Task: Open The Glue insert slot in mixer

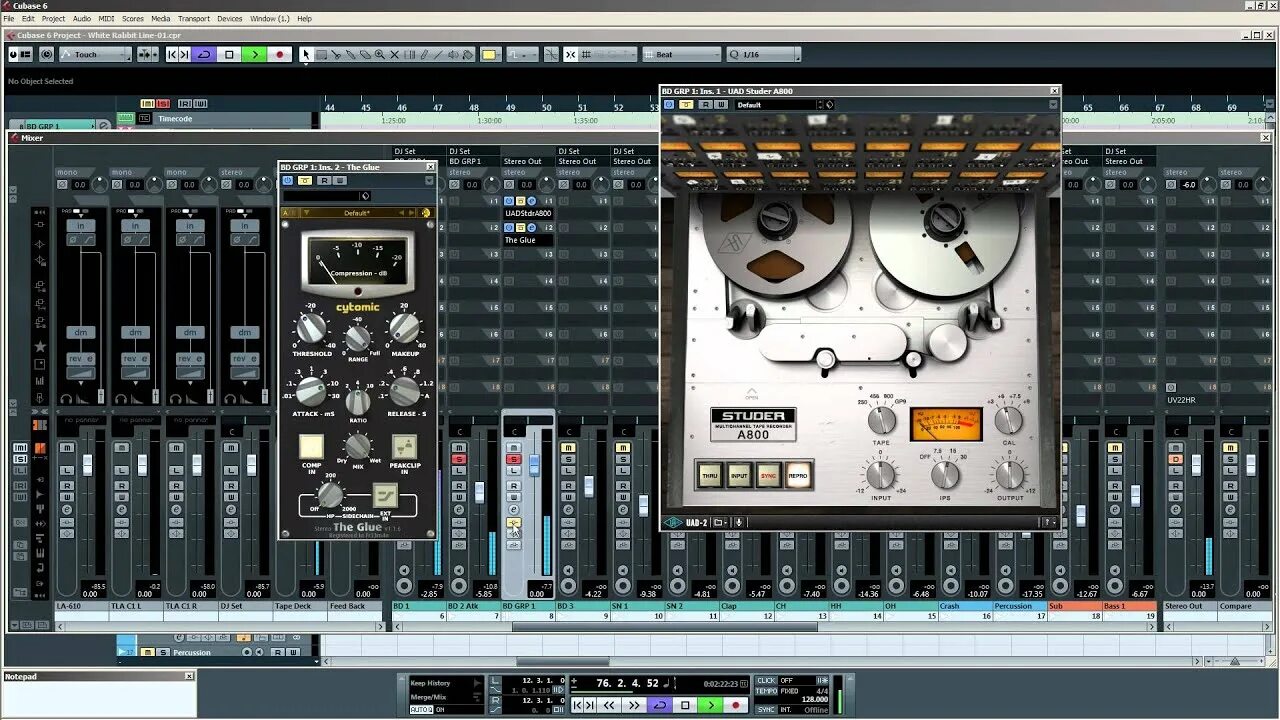Action: tap(528, 240)
